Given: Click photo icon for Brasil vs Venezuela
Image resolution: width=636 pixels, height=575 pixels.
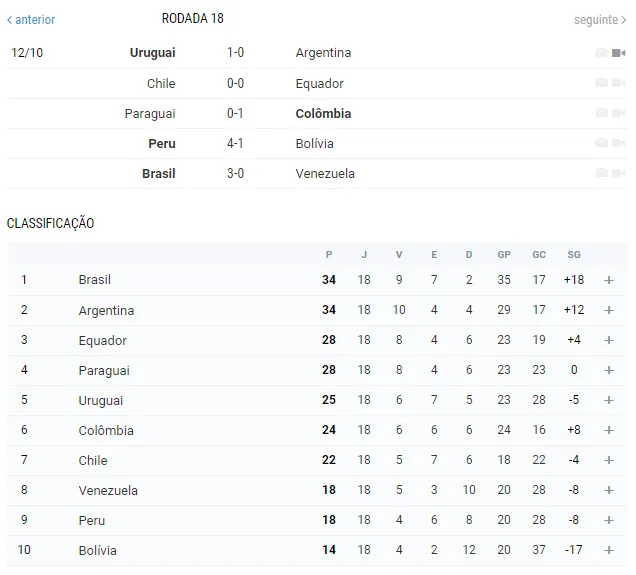Looking at the screenshot, I should 602,173.
